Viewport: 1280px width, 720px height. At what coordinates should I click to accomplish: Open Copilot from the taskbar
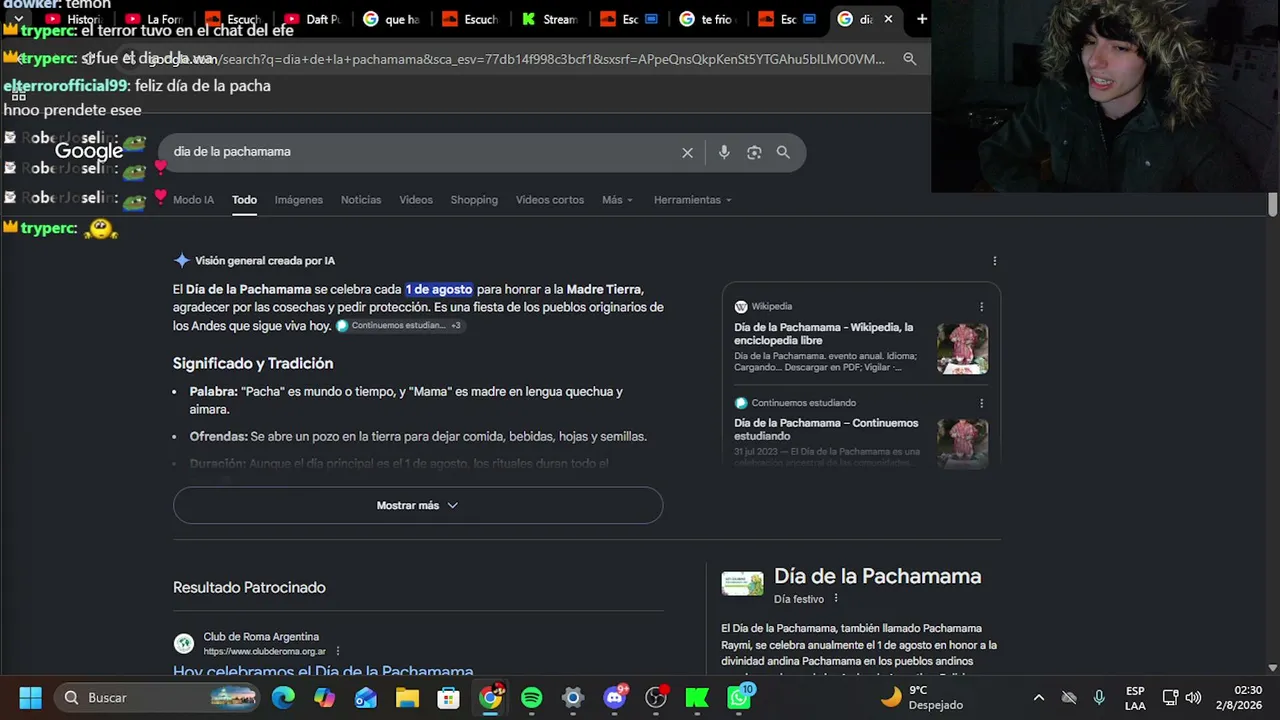325,697
